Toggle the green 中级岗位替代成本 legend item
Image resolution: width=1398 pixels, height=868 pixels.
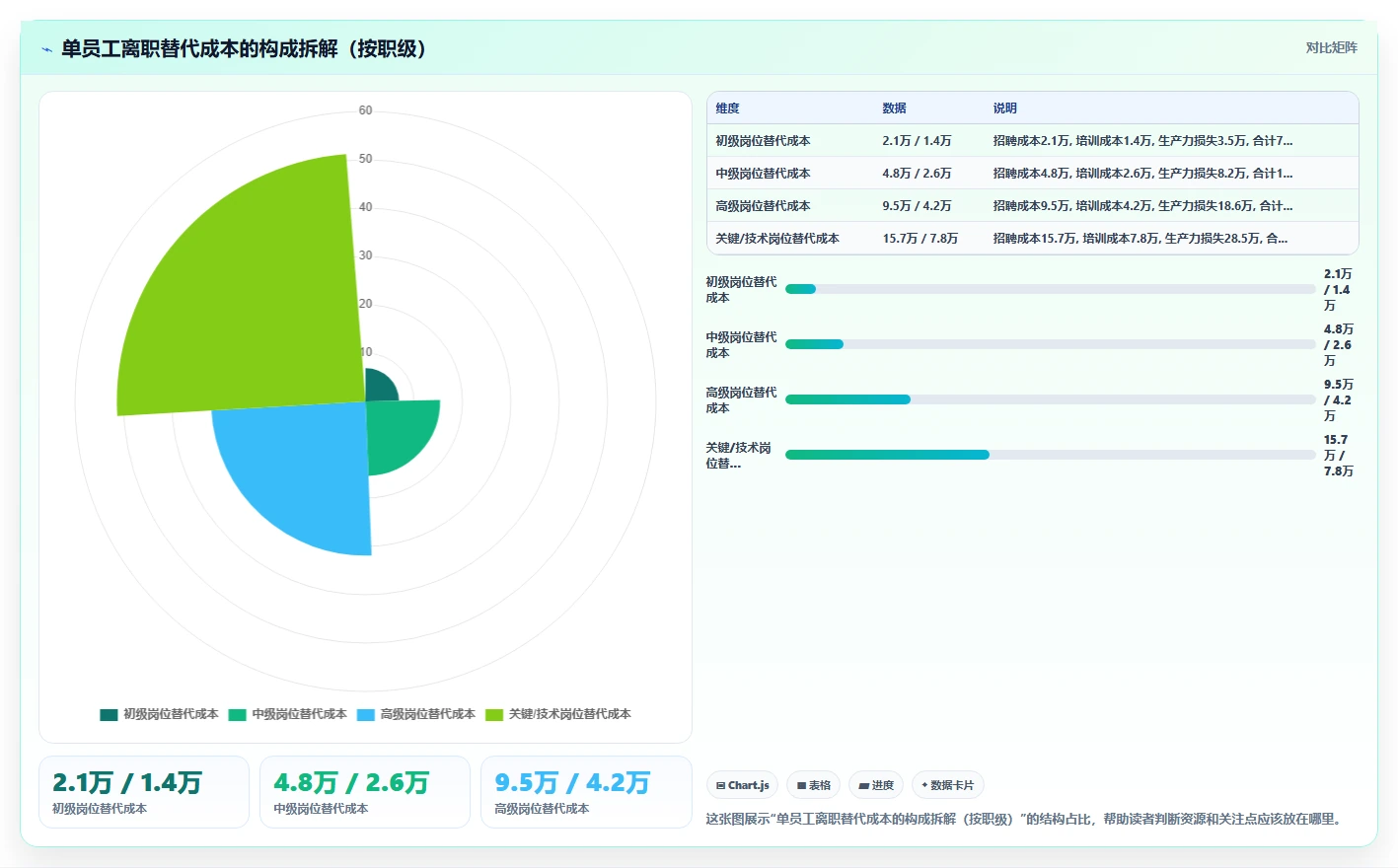tap(287, 714)
